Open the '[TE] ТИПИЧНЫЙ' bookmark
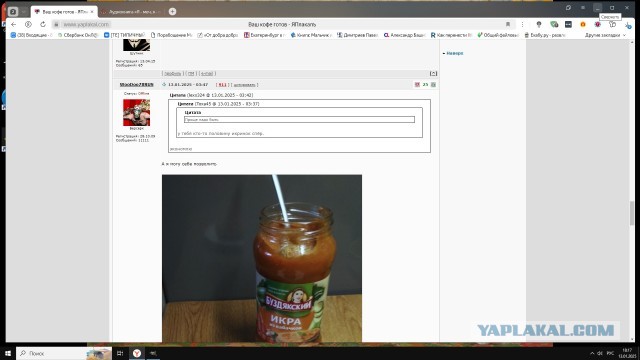The height and width of the screenshot is (360, 640). tap(124, 35)
